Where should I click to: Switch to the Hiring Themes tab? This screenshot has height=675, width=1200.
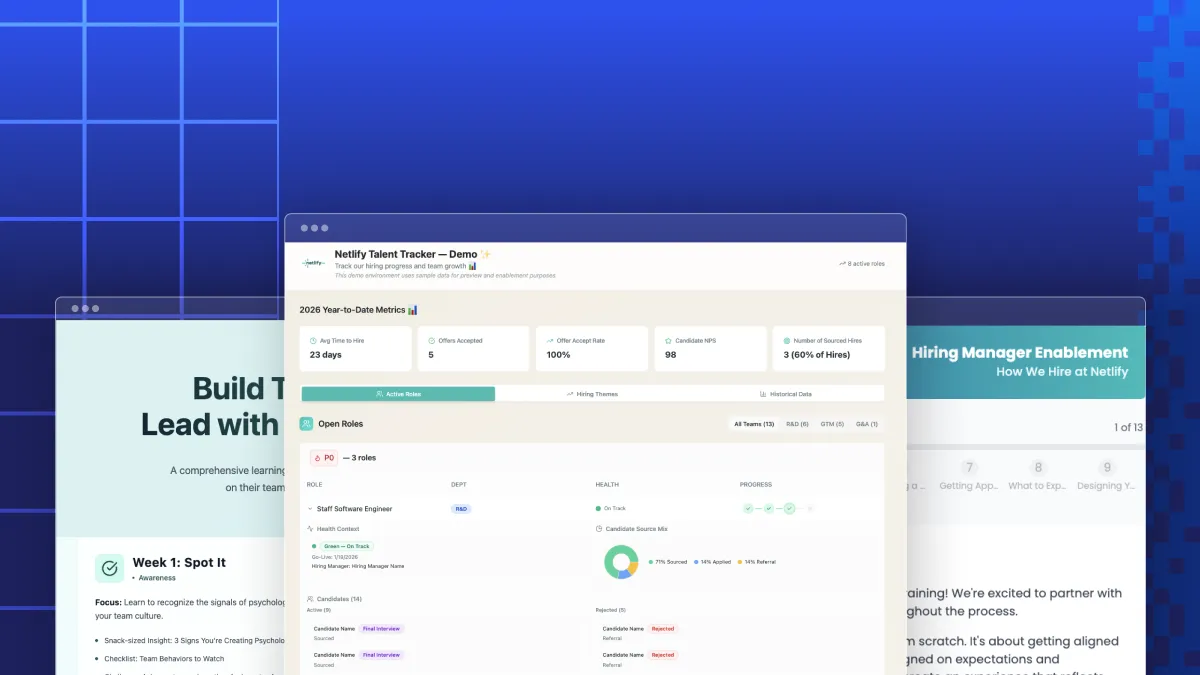tap(592, 394)
